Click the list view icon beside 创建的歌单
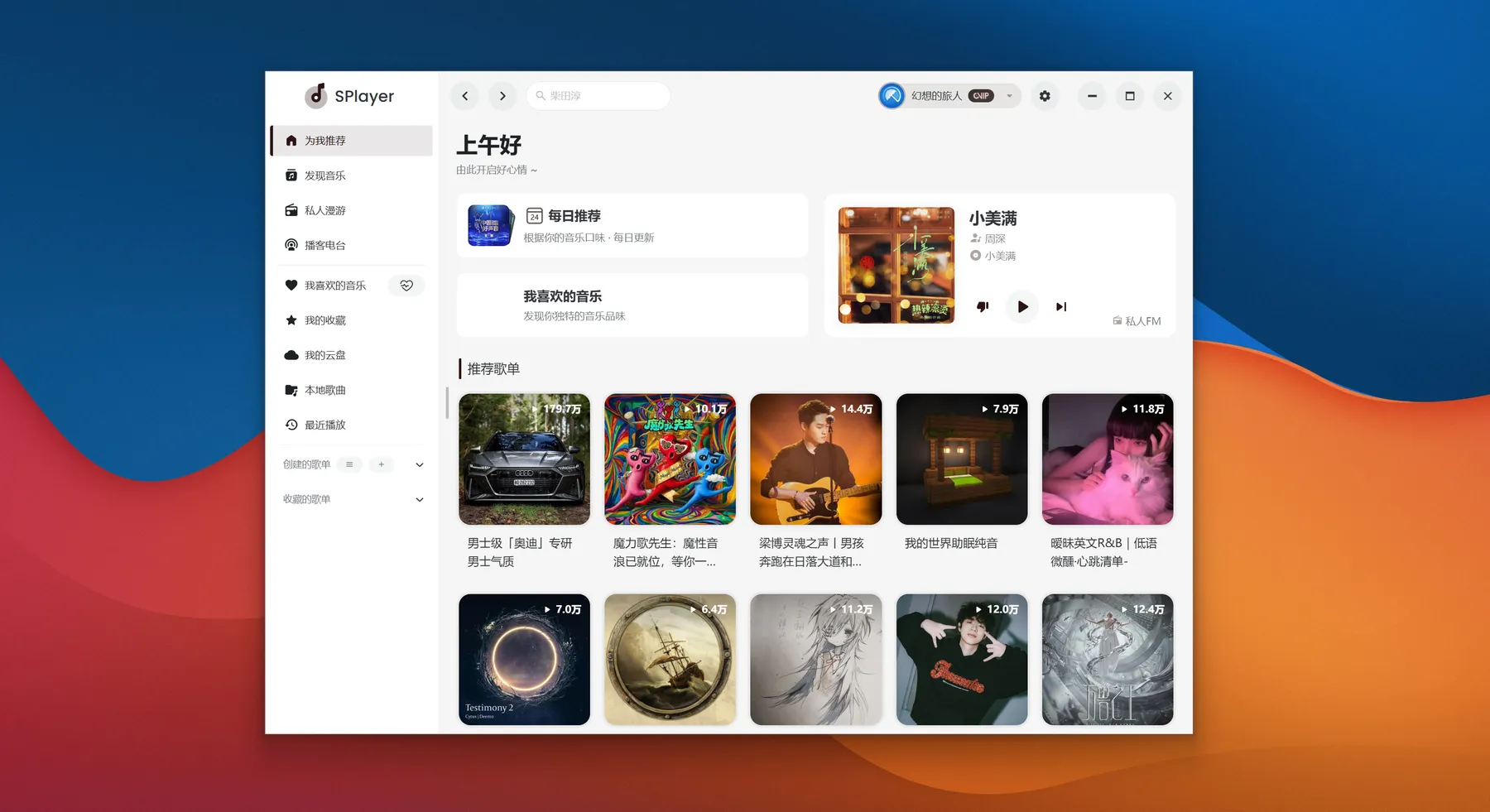 (349, 464)
